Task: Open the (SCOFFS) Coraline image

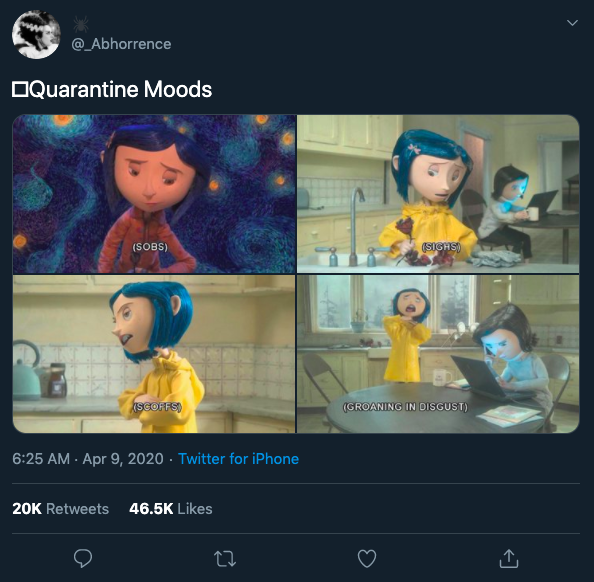Action: point(154,354)
